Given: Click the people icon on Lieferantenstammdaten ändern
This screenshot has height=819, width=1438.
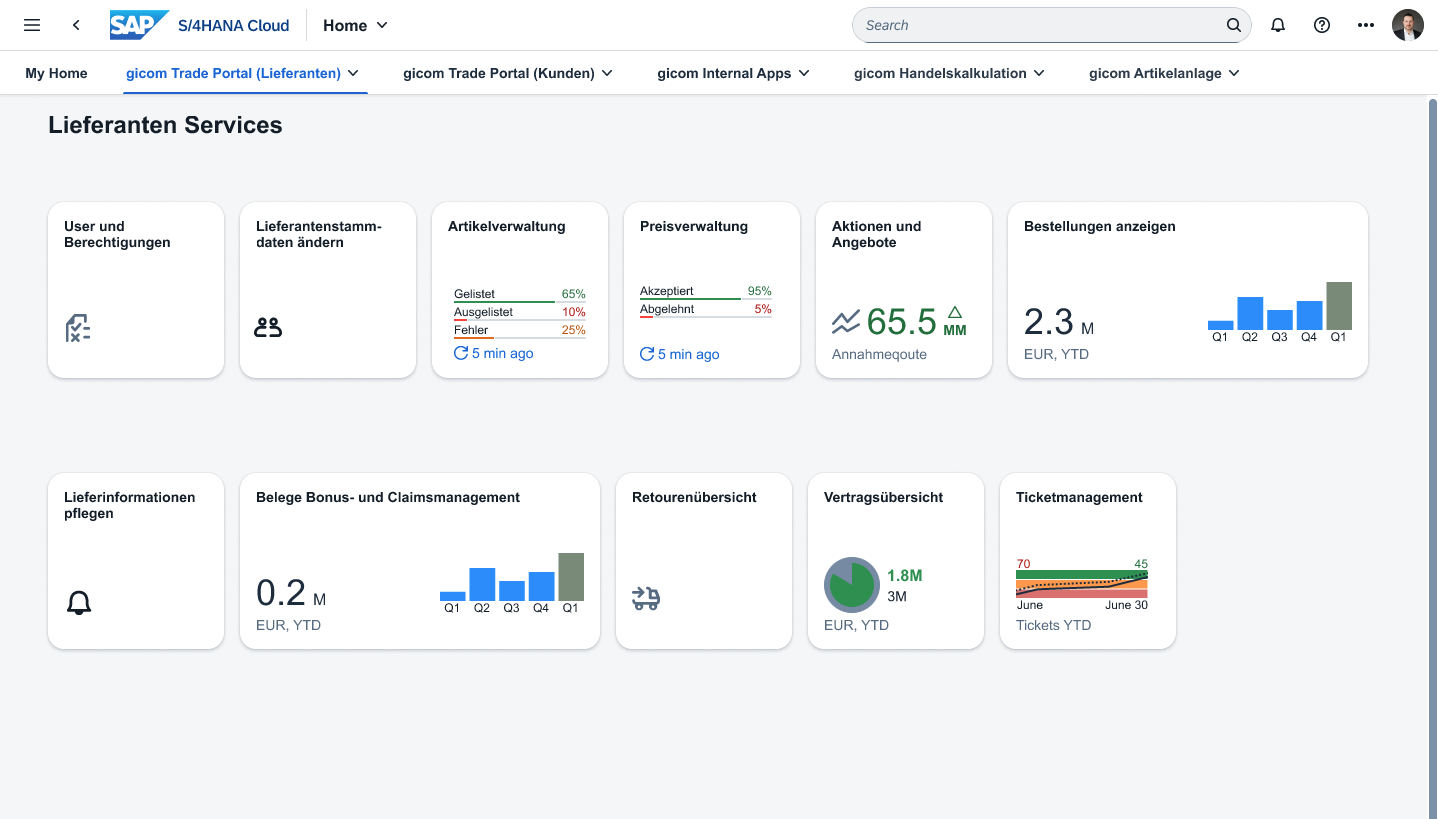Looking at the screenshot, I should 268,327.
